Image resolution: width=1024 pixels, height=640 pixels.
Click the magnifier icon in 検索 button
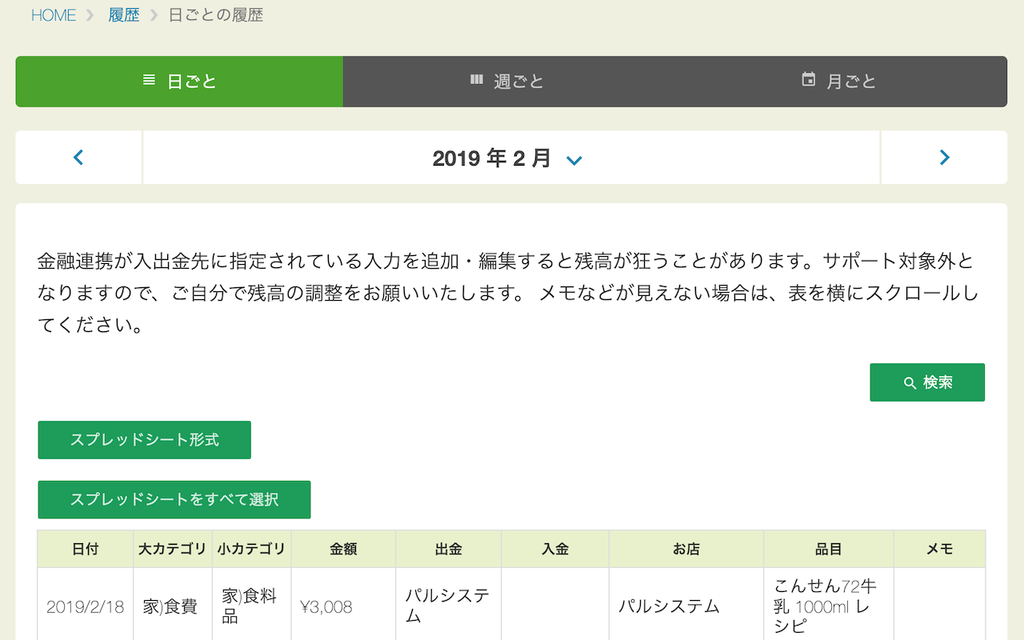pyautogui.click(x=910, y=383)
